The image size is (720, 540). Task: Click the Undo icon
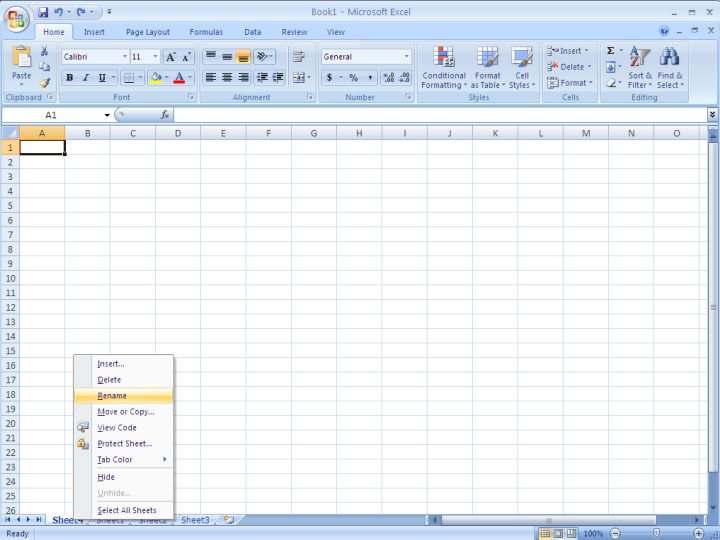(x=58, y=12)
